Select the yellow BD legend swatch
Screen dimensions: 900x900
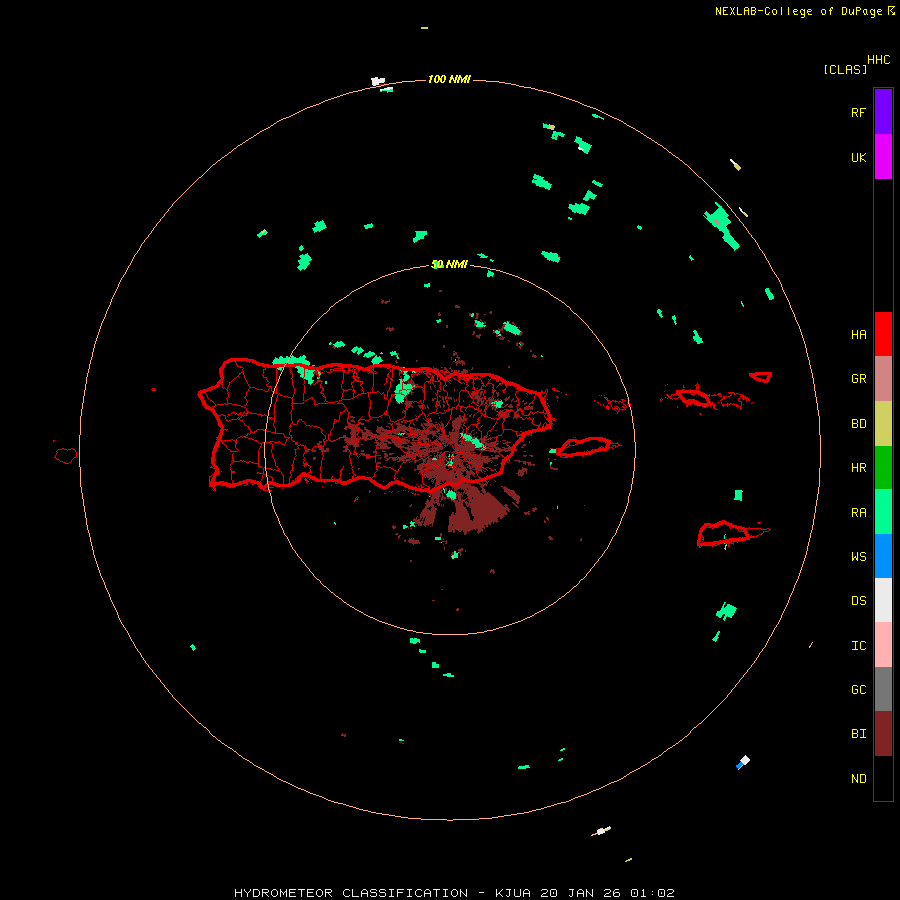tap(883, 424)
